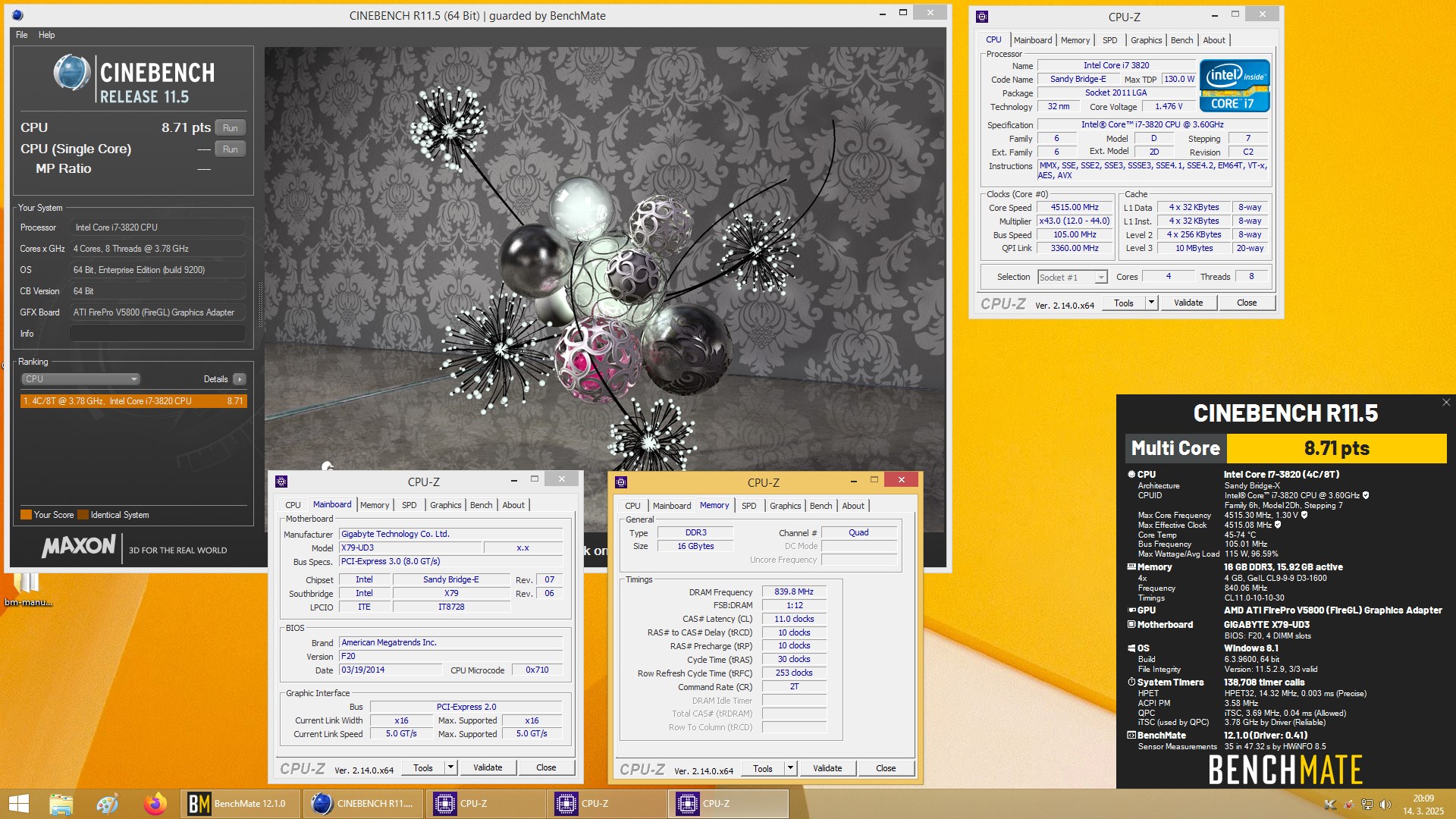1456x819 pixels.
Task: Click Close button in CPU-Z Mainboard window
Action: click(546, 767)
